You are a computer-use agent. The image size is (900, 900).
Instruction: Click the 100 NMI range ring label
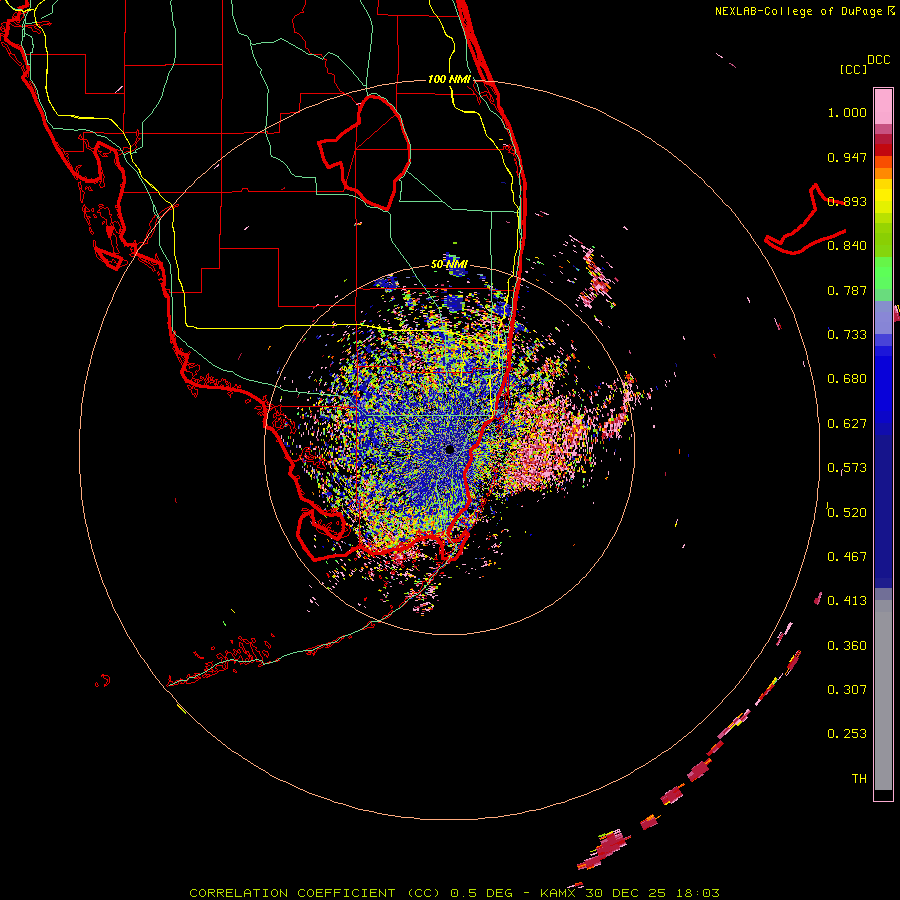tap(449, 79)
